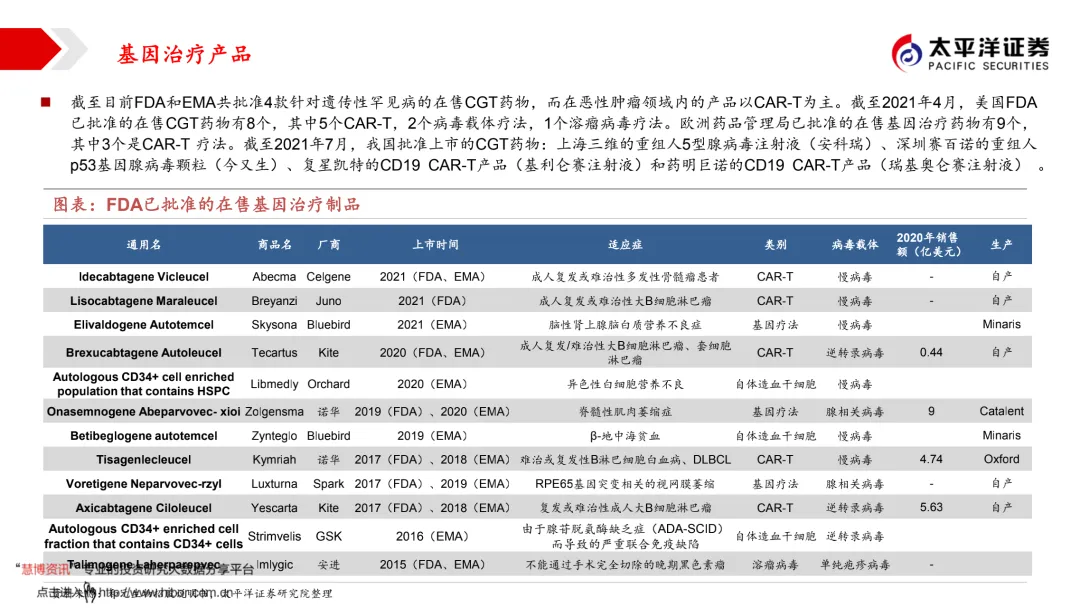
Task: Click the β-地中海贫血 indication cell
Action: tap(625, 436)
